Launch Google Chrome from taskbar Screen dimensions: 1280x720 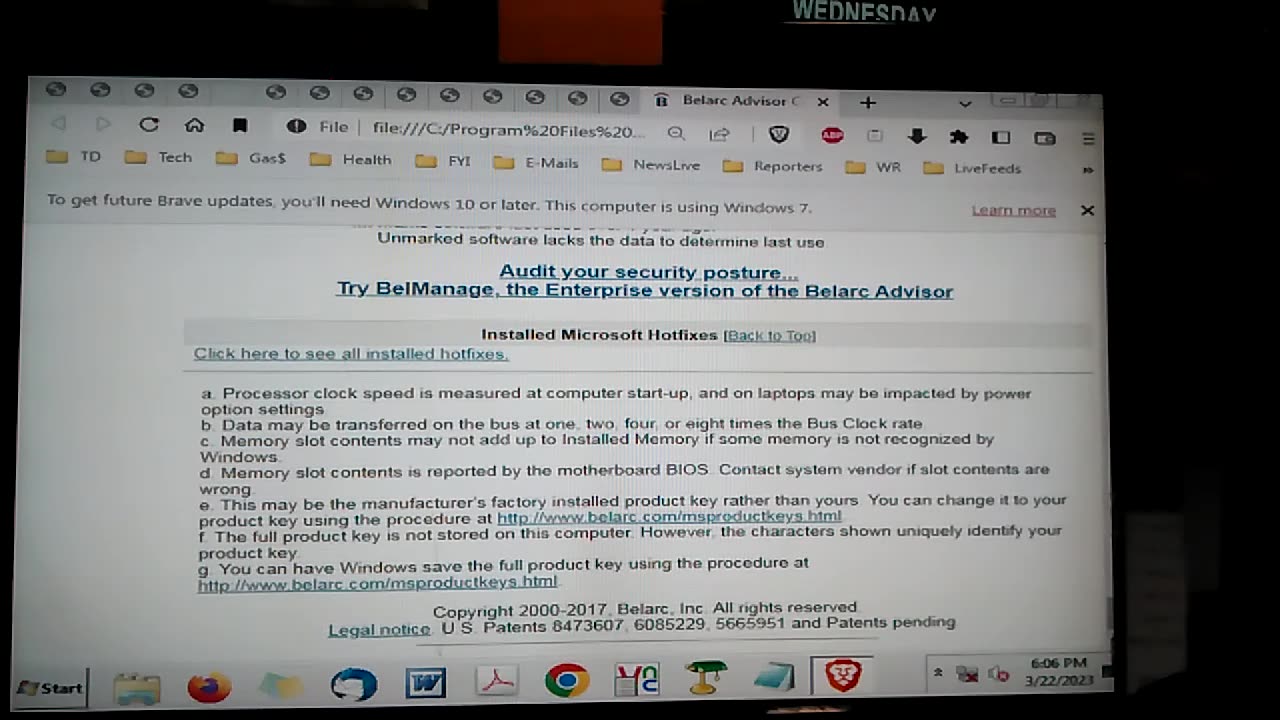567,680
